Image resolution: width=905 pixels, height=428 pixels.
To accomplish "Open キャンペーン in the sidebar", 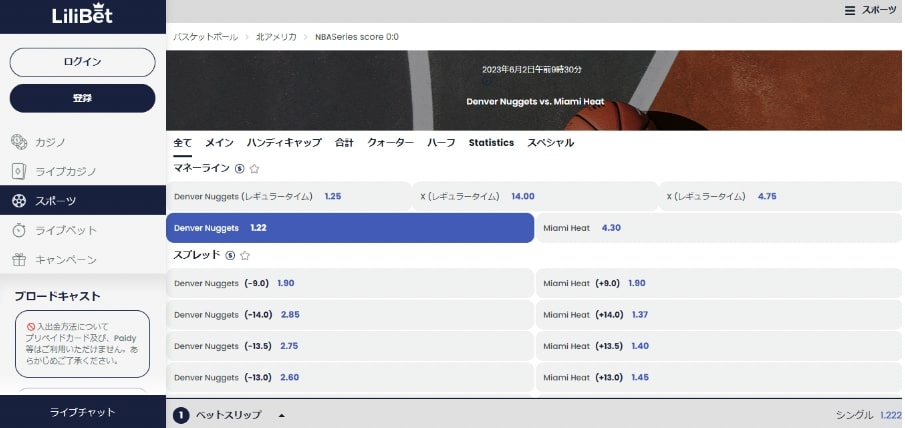I will click(x=83, y=260).
